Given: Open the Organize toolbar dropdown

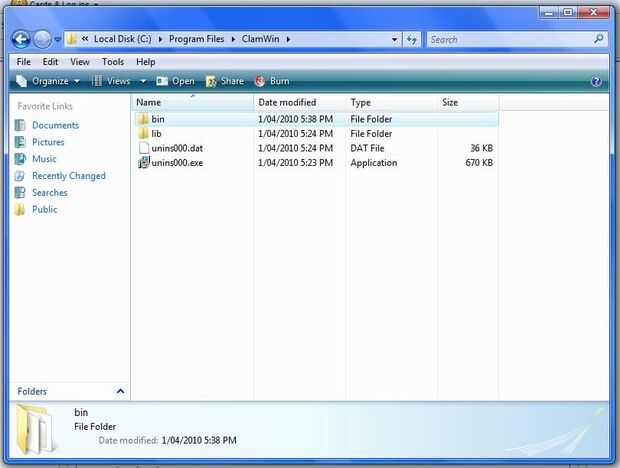Looking at the screenshot, I should coord(48,81).
